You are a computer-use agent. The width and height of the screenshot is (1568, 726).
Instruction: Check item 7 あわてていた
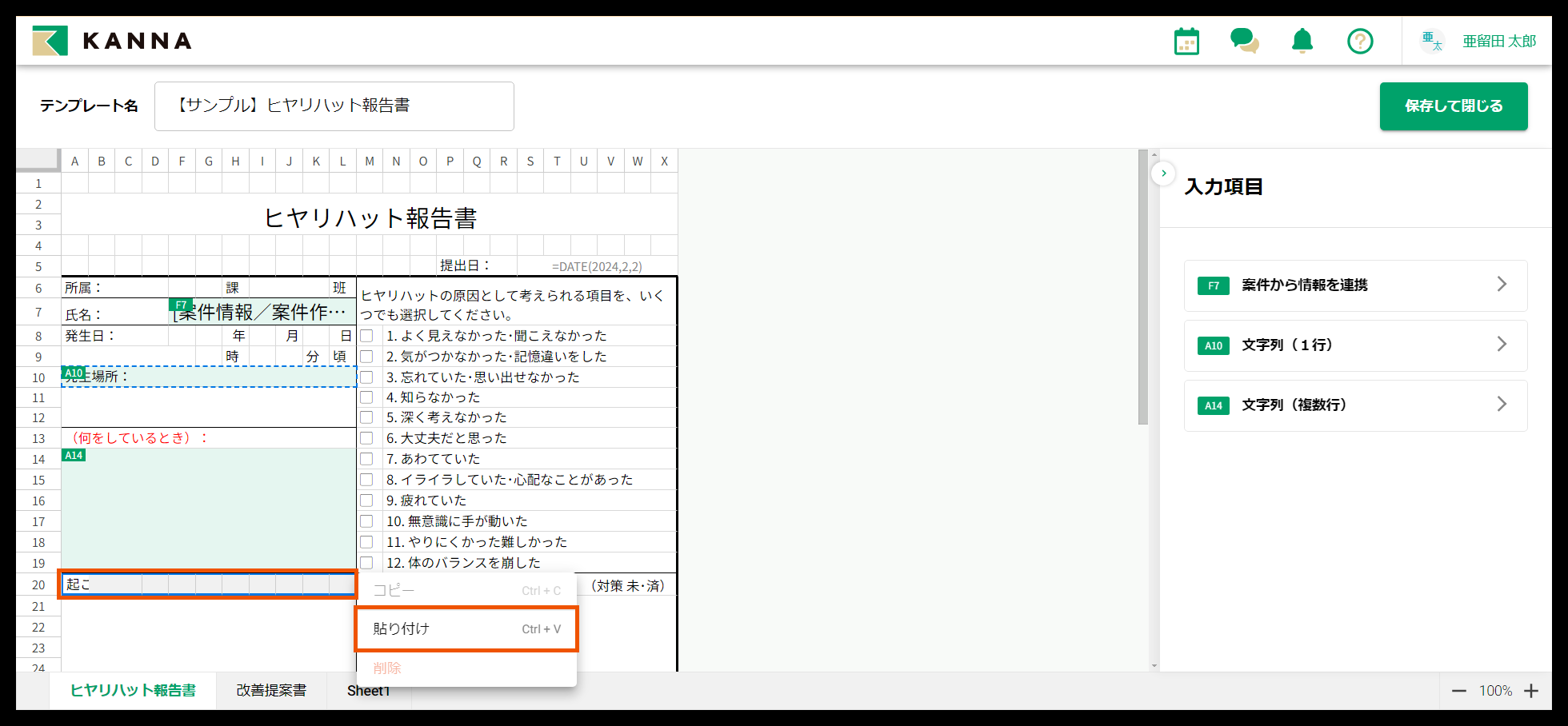pos(367,458)
